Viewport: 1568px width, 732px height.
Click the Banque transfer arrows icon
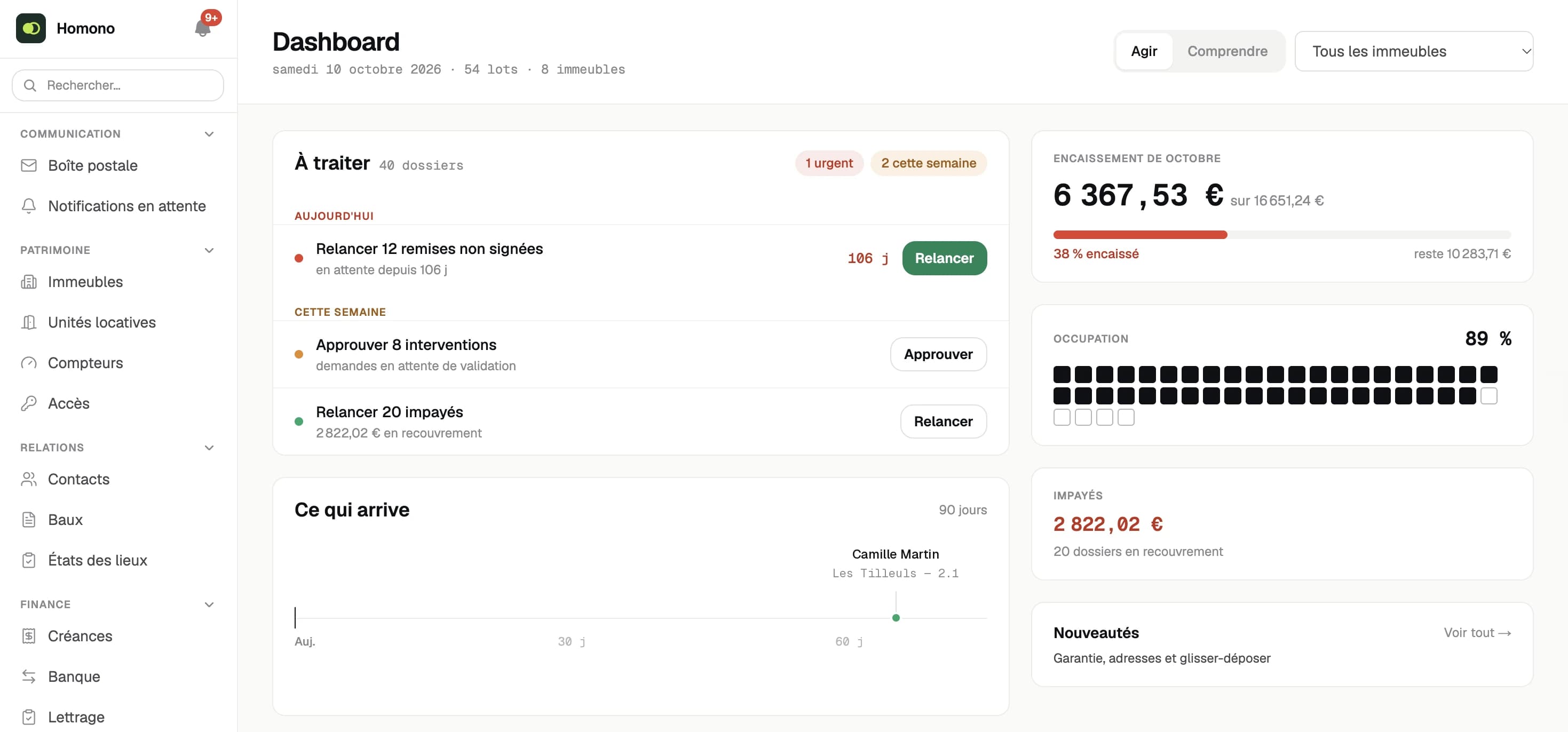pos(29,676)
